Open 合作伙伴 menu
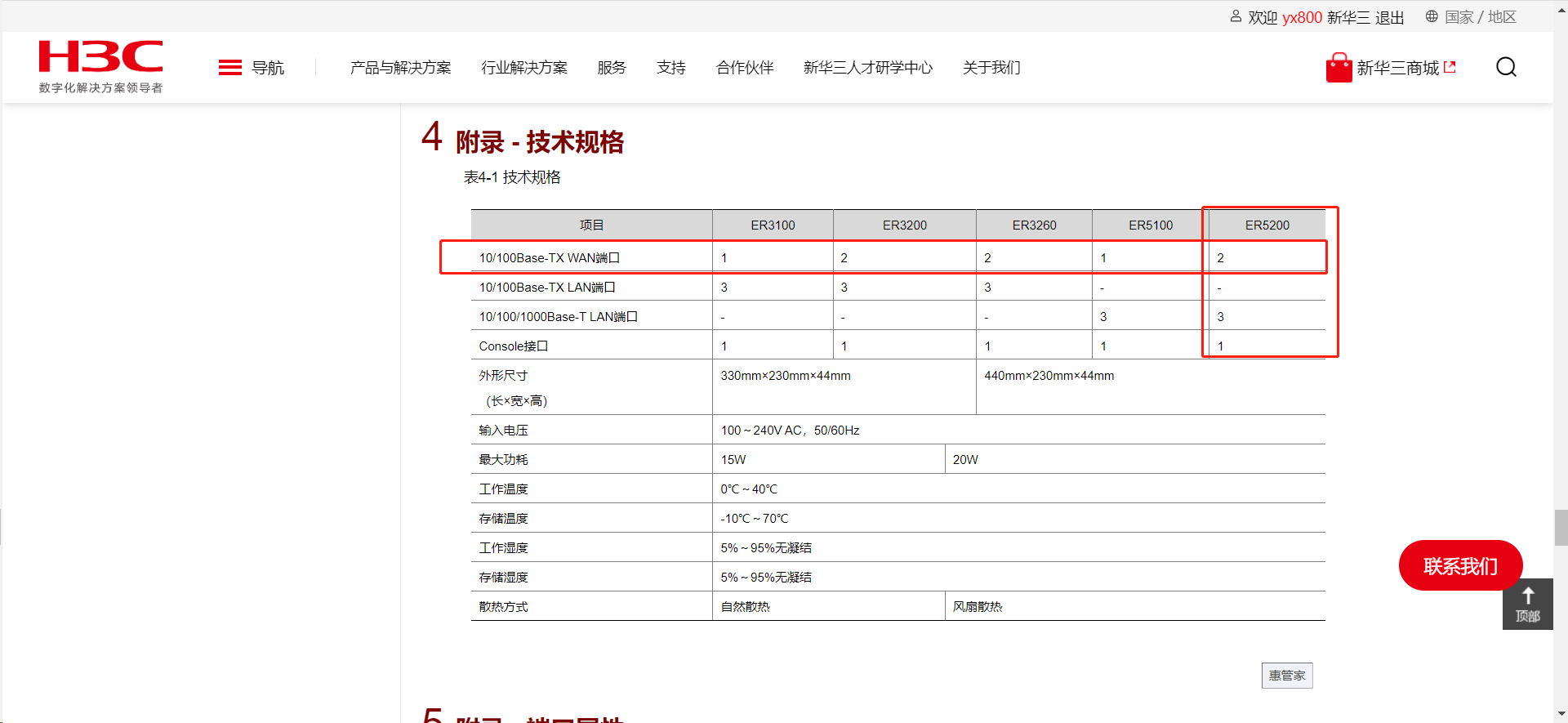Image resolution: width=1568 pixels, height=723 pixels. (745, 68)
